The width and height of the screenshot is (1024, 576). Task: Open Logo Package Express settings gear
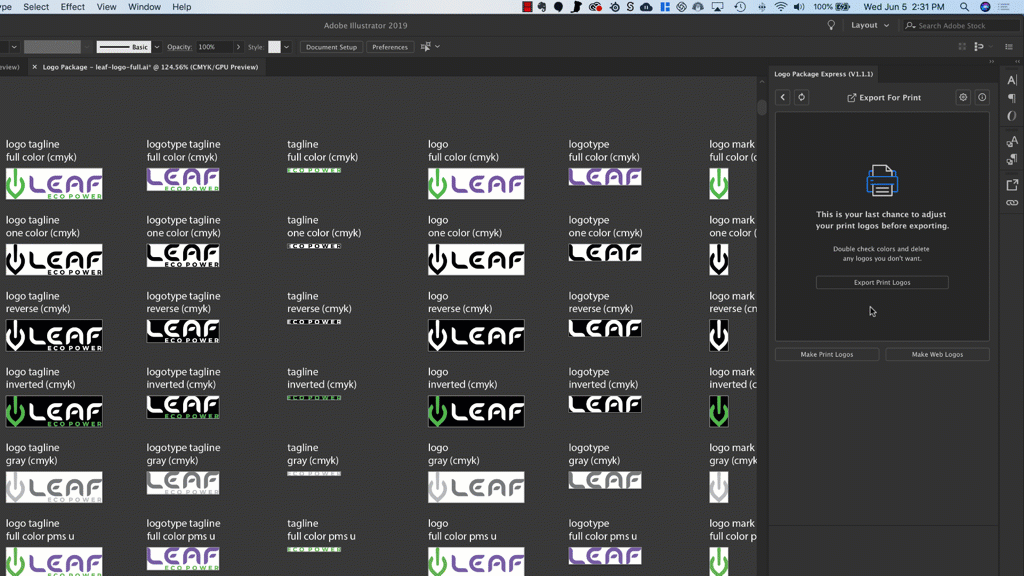pyautogui.click(x=963, y=97)
